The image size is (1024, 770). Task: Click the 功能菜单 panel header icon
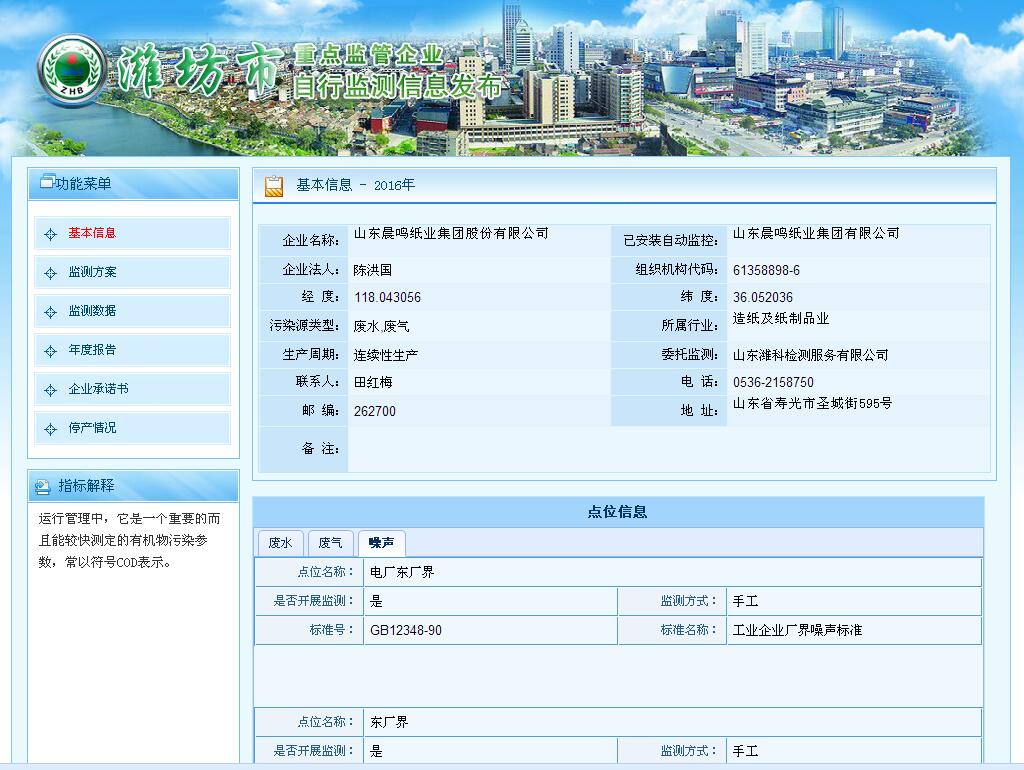46,183
